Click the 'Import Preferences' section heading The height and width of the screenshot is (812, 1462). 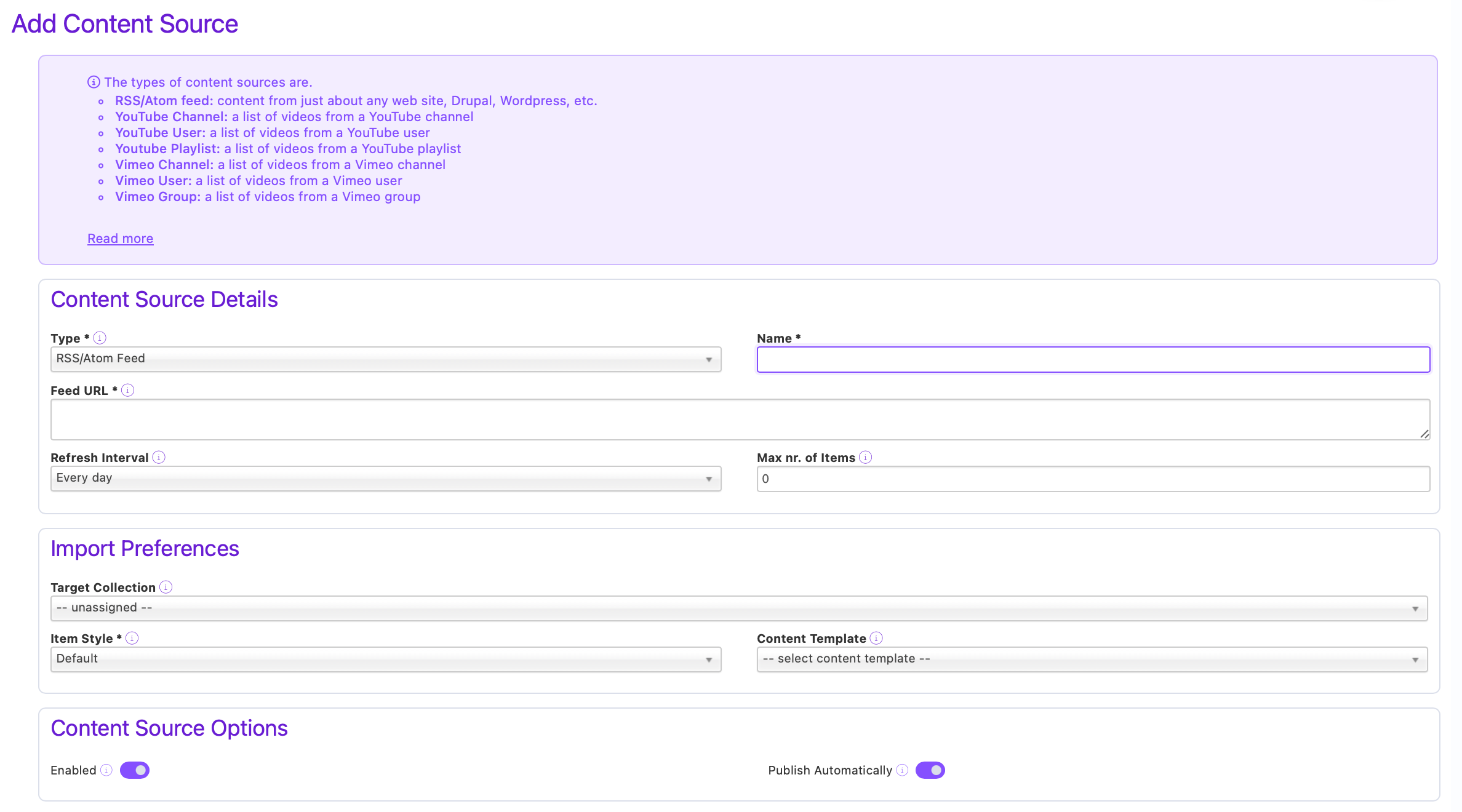(145, 549)
